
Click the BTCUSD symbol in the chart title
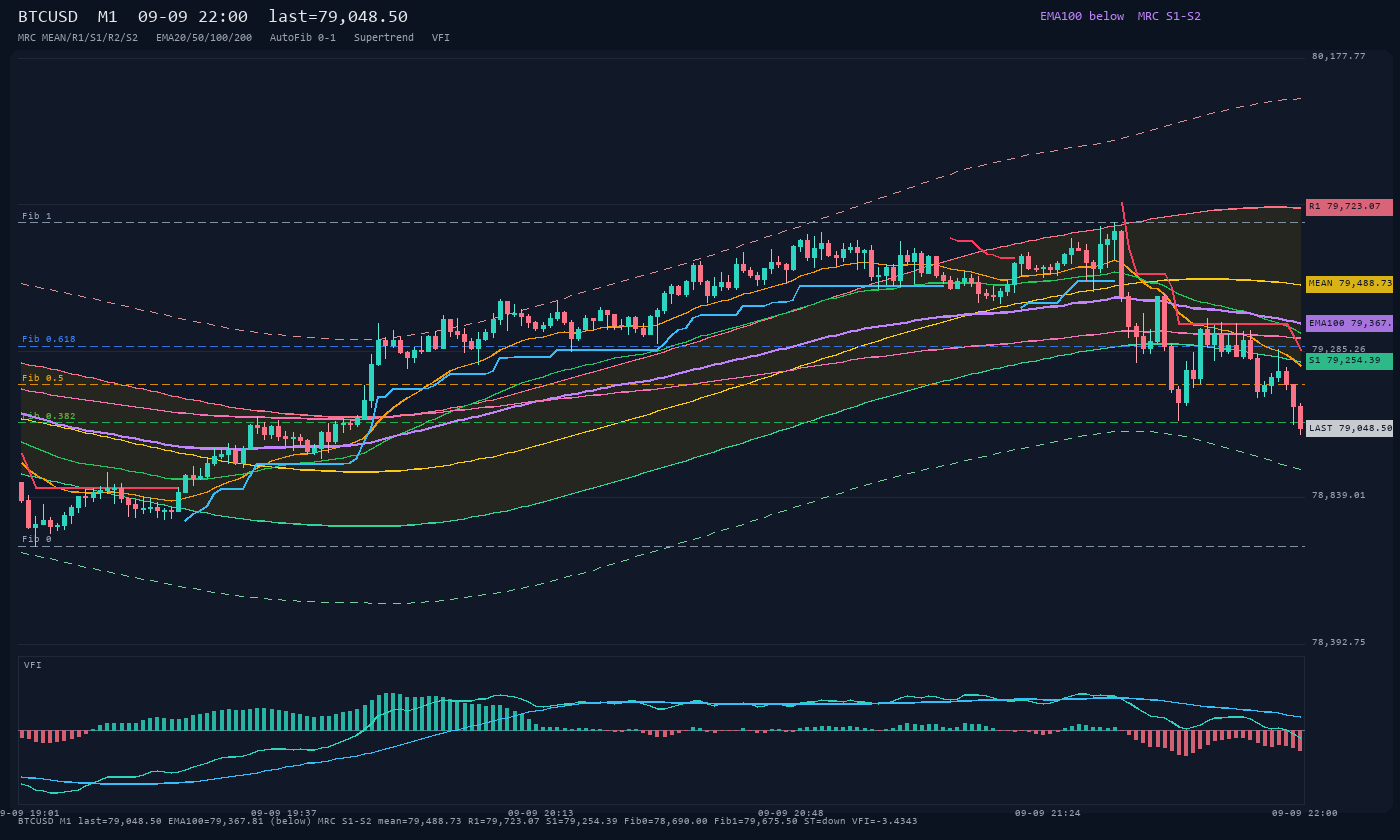[x=48, y=17]
